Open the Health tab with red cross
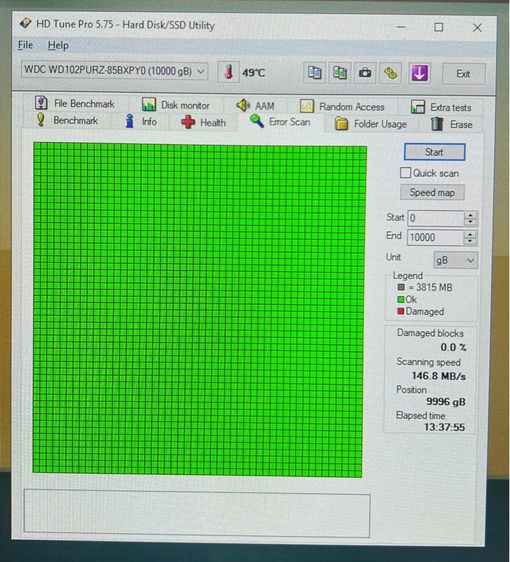The height and width of the screenshot is (562, 510). [x=203, y=123]
